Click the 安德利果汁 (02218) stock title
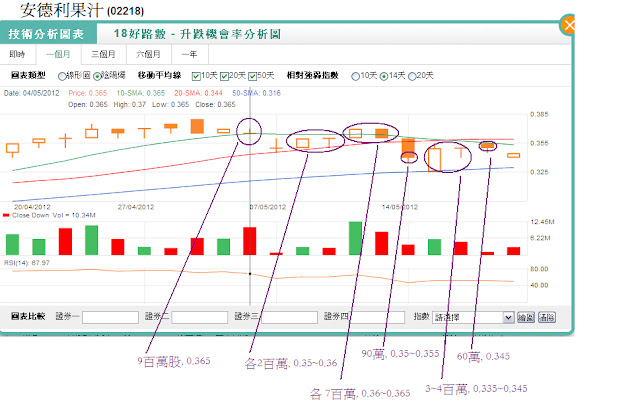 tap(82, 10)
